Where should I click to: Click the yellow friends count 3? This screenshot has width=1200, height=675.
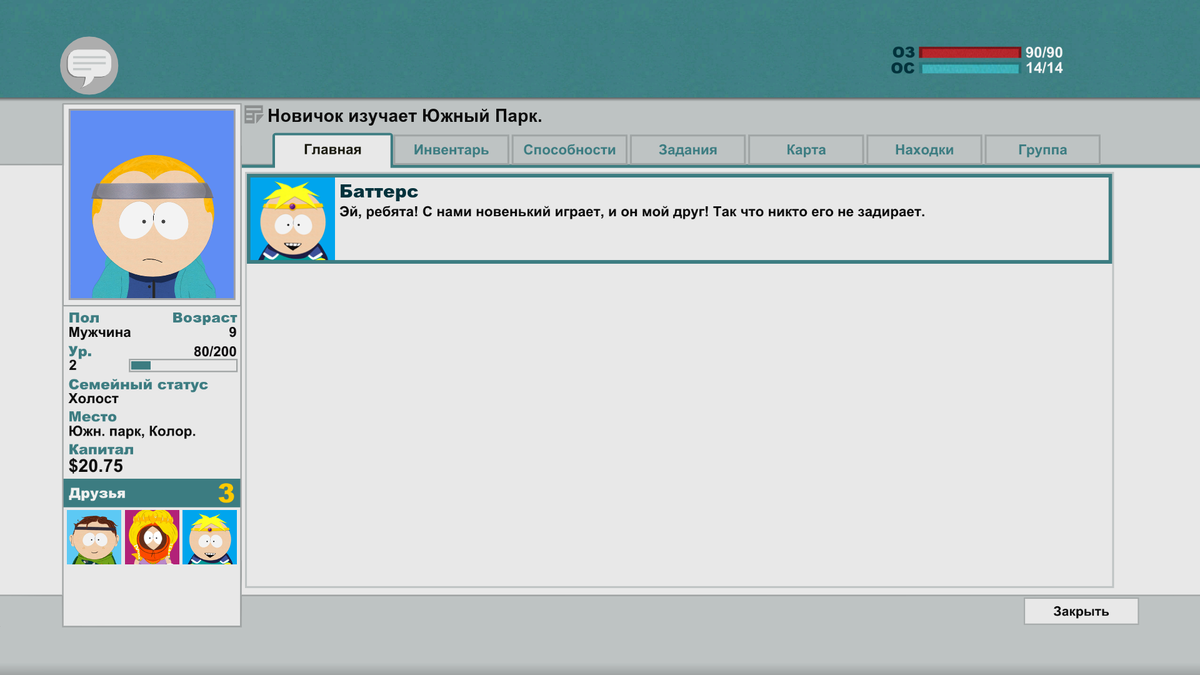click(x=226, y=493)
